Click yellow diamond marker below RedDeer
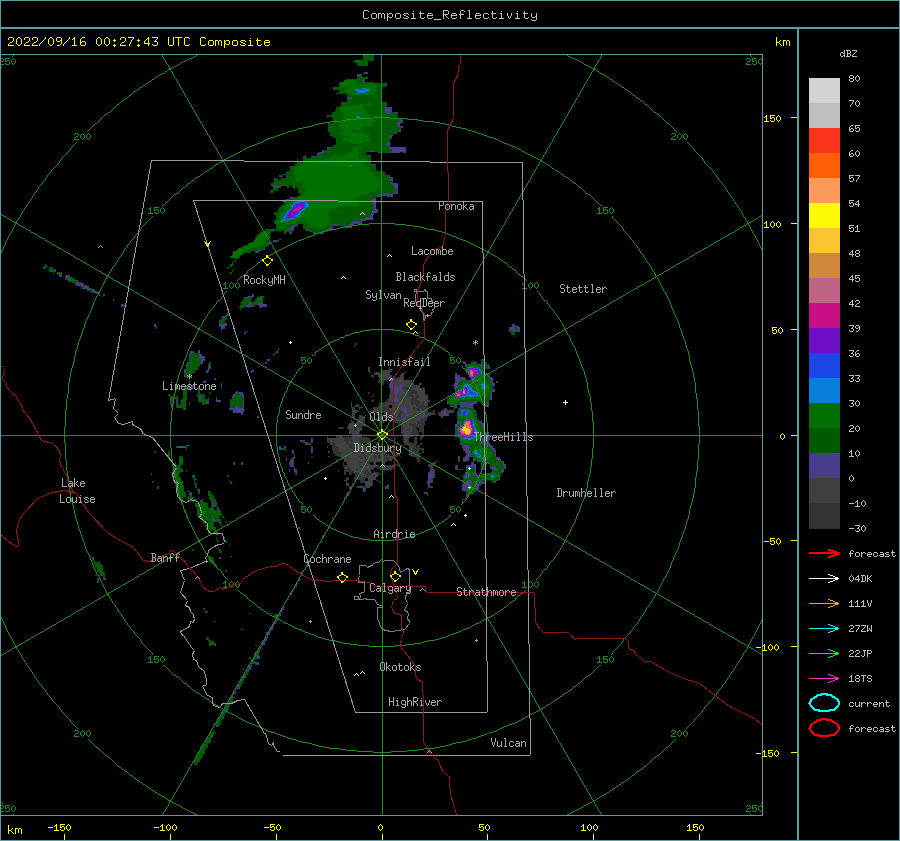The width and height of the screenshot is (900, 841). 412,325
